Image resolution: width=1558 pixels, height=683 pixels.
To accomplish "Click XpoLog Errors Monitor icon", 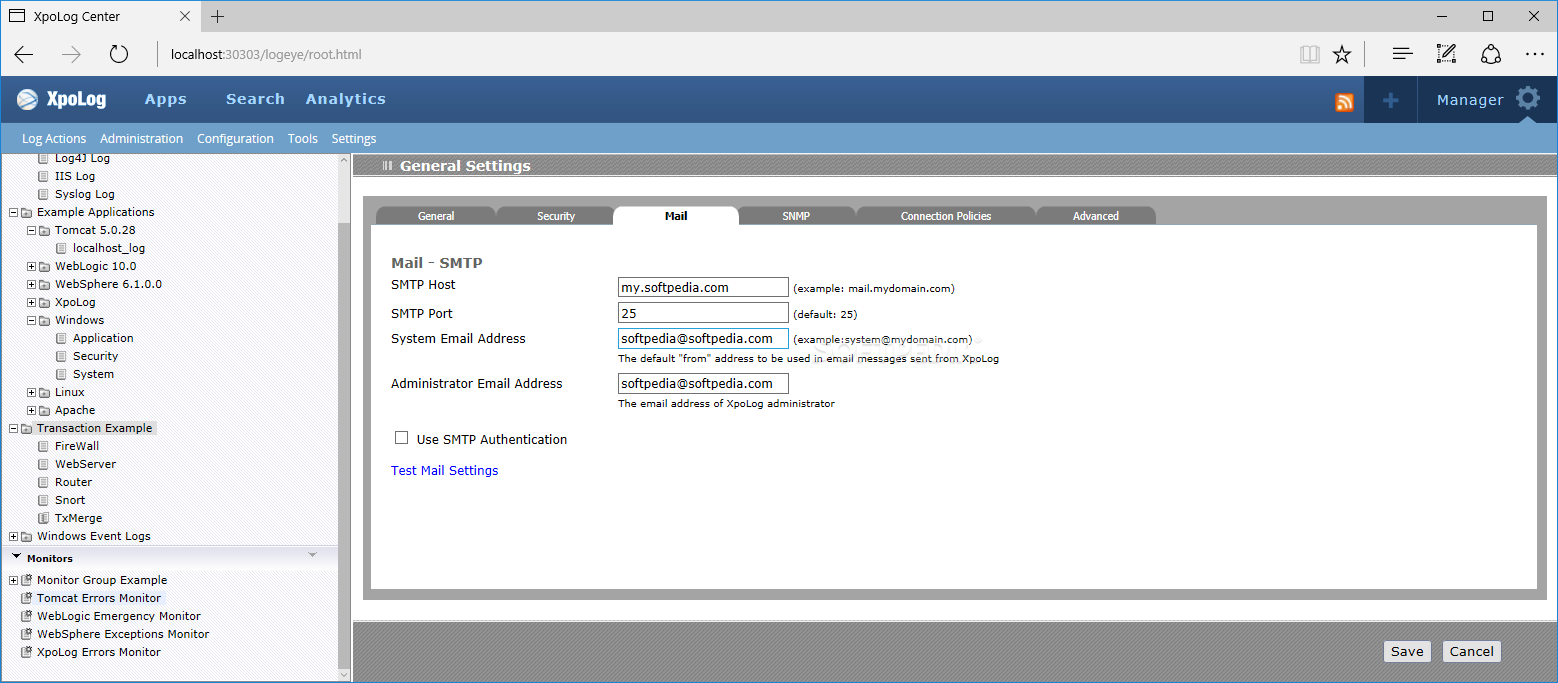I will (26, 652).
